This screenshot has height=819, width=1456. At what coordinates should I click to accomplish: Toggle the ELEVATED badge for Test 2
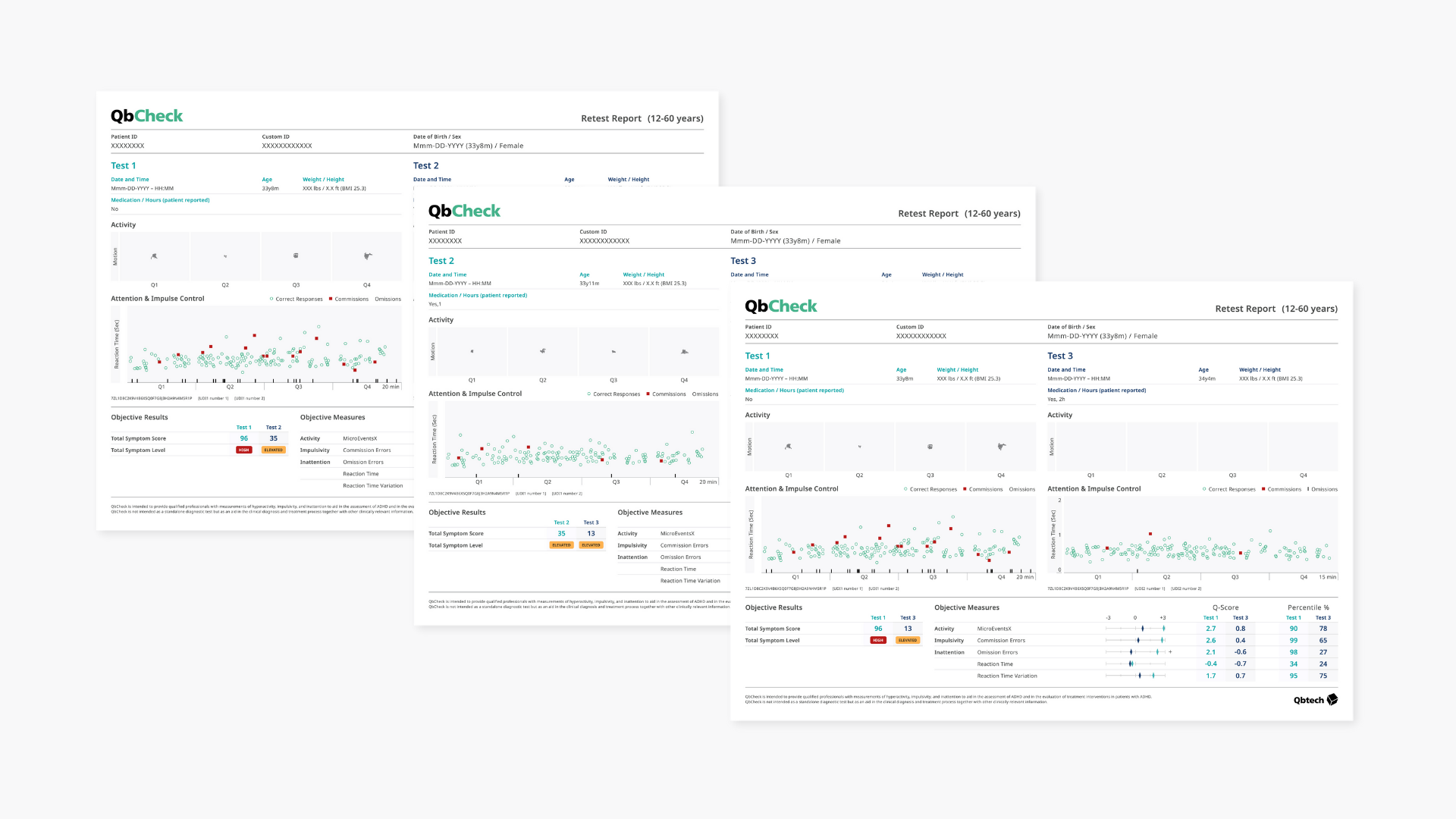coord(561,544)
